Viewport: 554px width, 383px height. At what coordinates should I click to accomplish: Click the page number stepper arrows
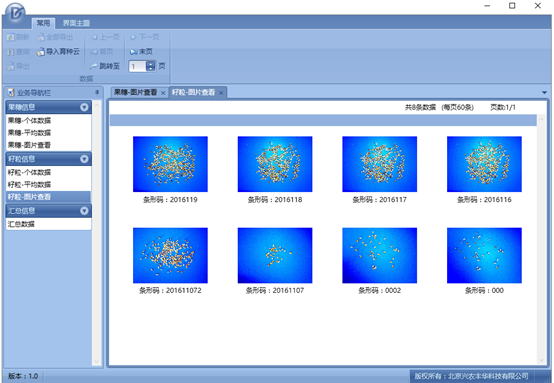point(151,66)
